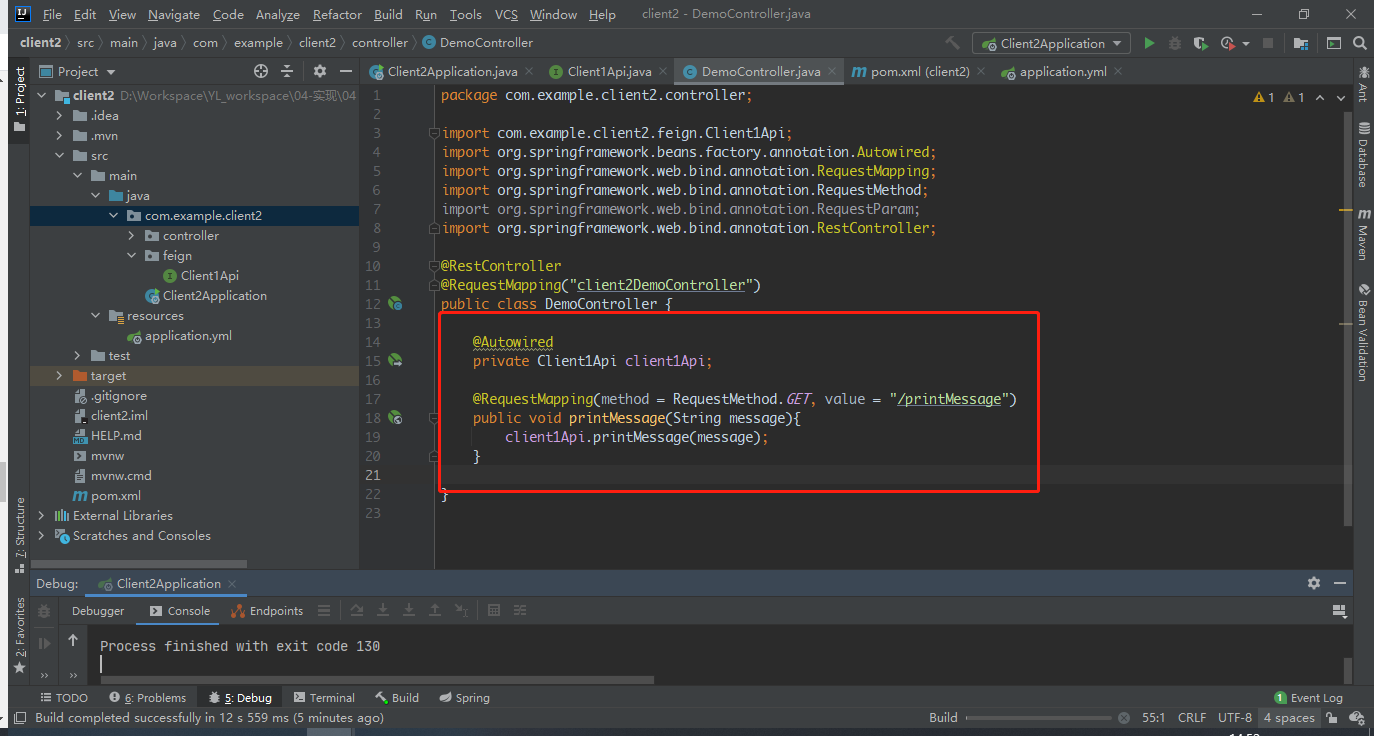Click gutter mapping icon on line 18
Image resolution: width=1374 pixels, height=736 pixels.
(395, 417)
